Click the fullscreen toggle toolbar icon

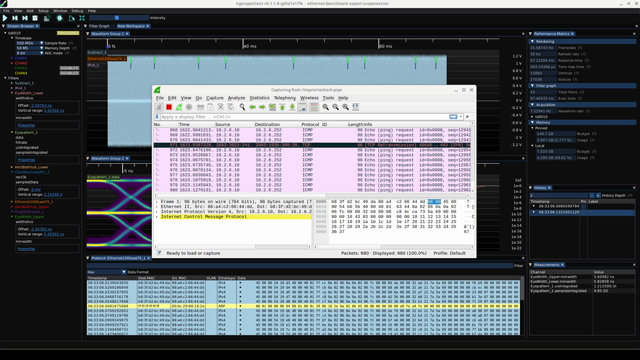coord(82,18)
